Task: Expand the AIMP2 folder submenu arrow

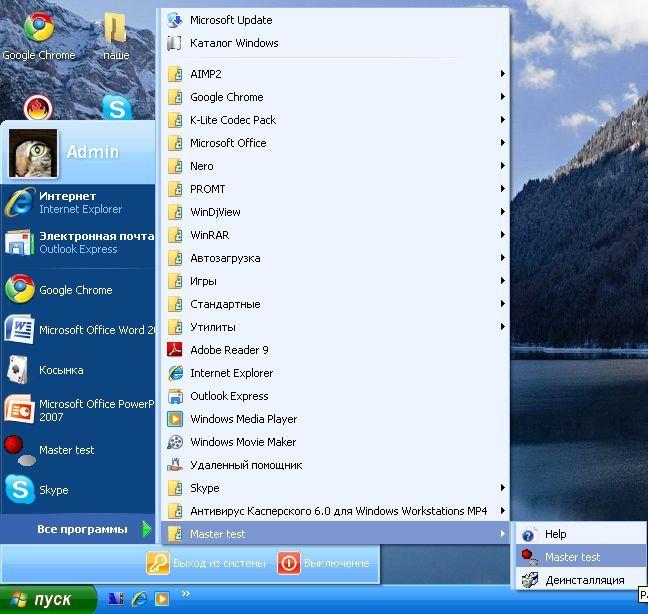Action: 503,74
